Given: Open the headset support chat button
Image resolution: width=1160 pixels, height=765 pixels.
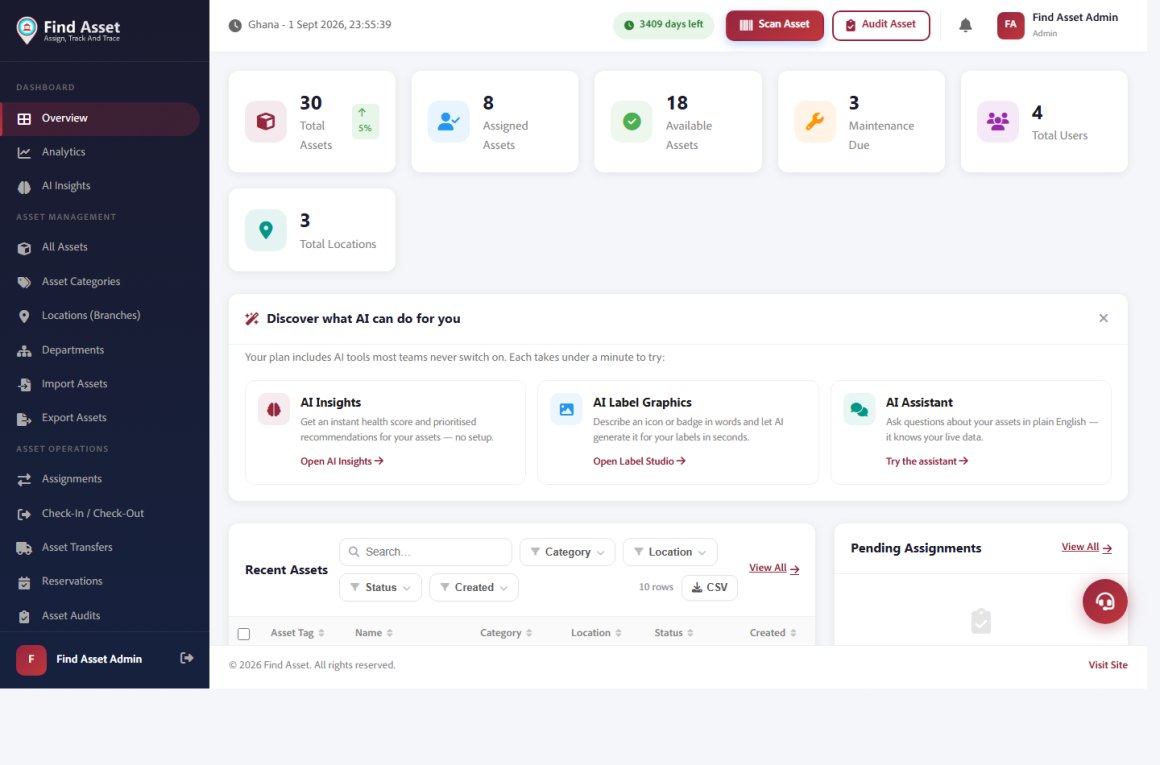Looking at the screenshot, I should click(x=1105, y=601).
